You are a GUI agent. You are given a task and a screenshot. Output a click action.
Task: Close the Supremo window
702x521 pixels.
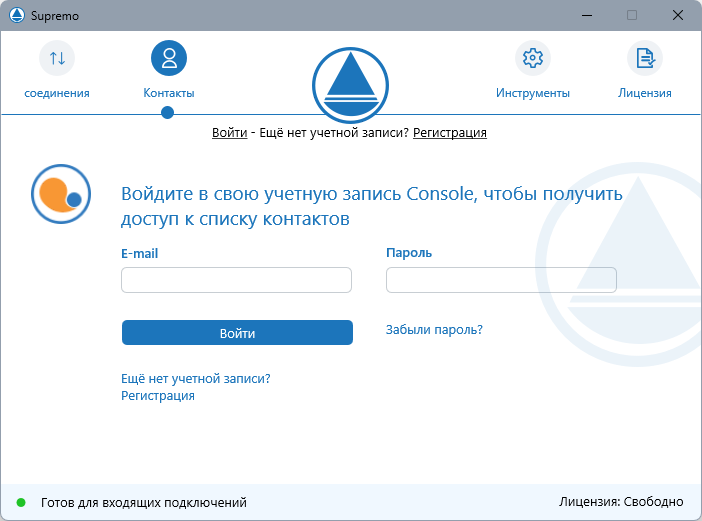tap(678, 15)
